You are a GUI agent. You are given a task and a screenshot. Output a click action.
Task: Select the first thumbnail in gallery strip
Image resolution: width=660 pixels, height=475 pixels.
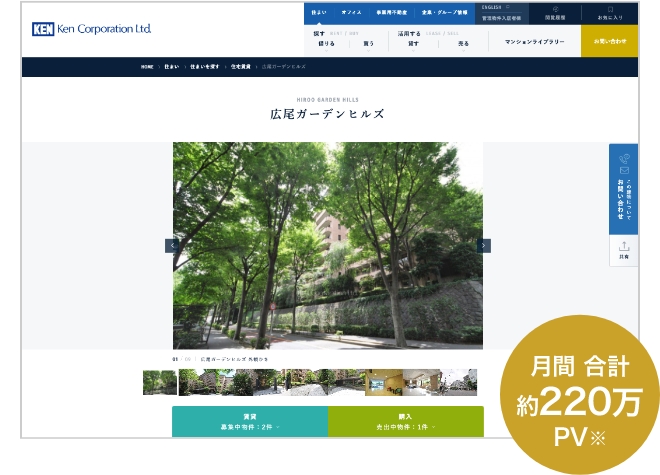tap(160, 383)
